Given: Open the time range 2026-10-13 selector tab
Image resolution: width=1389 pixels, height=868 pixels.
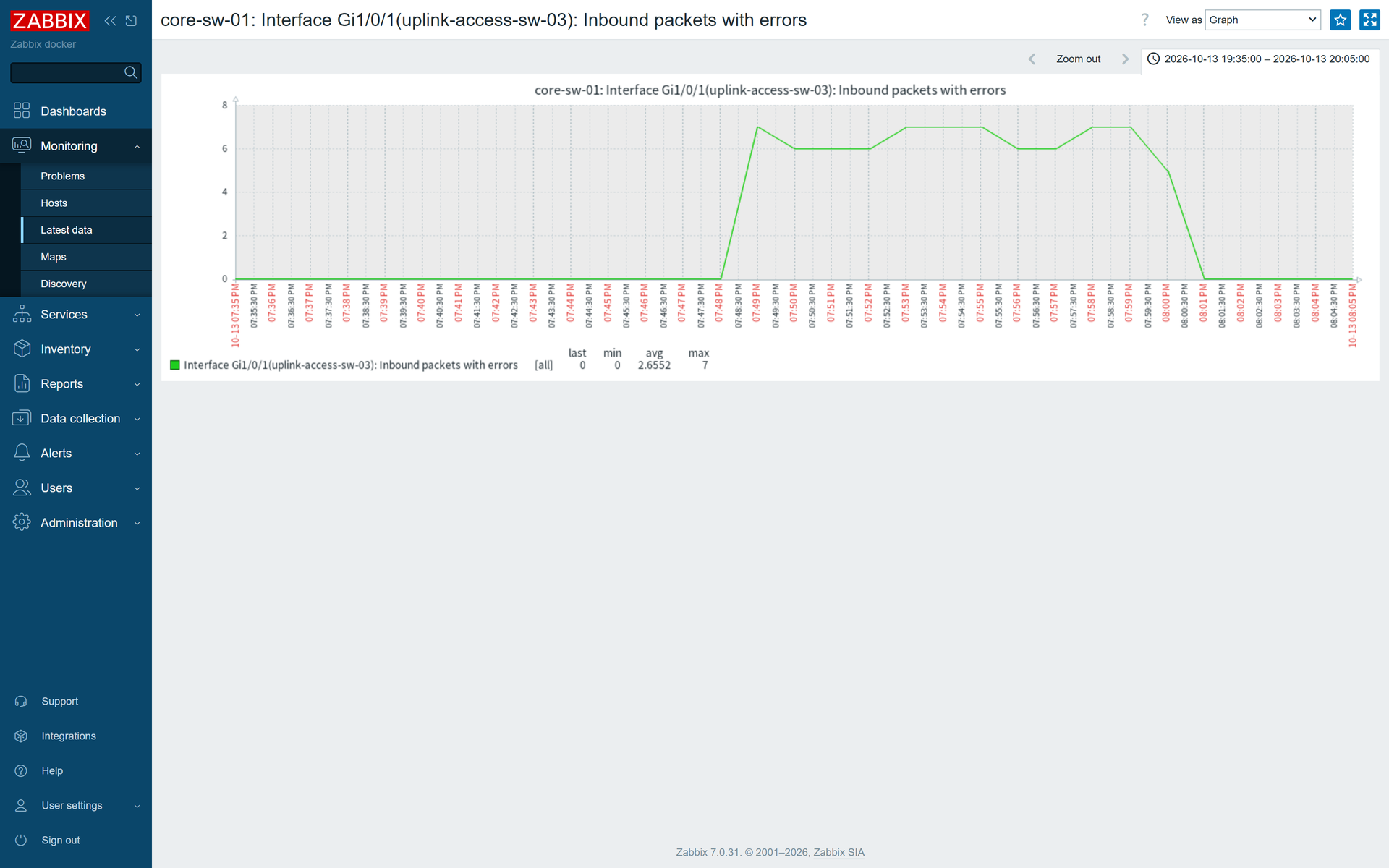Looking at the screenshot, I should click(x=1260, y=59).
